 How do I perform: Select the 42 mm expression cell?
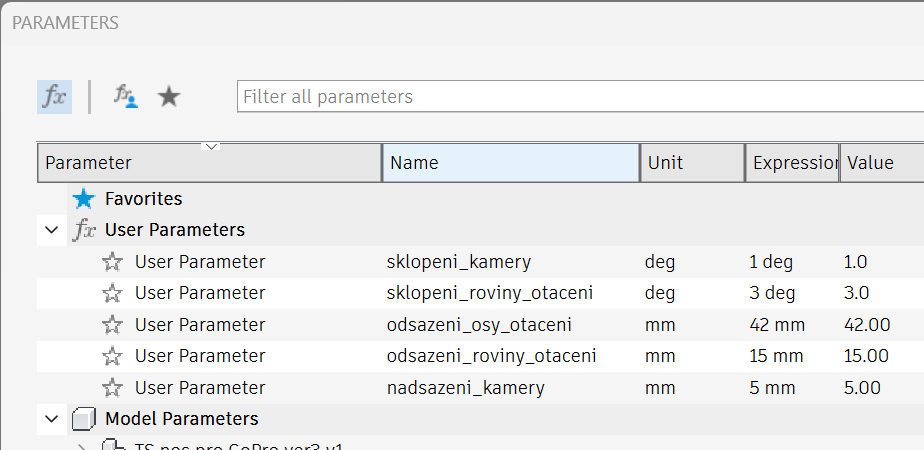tap(776, 325)
